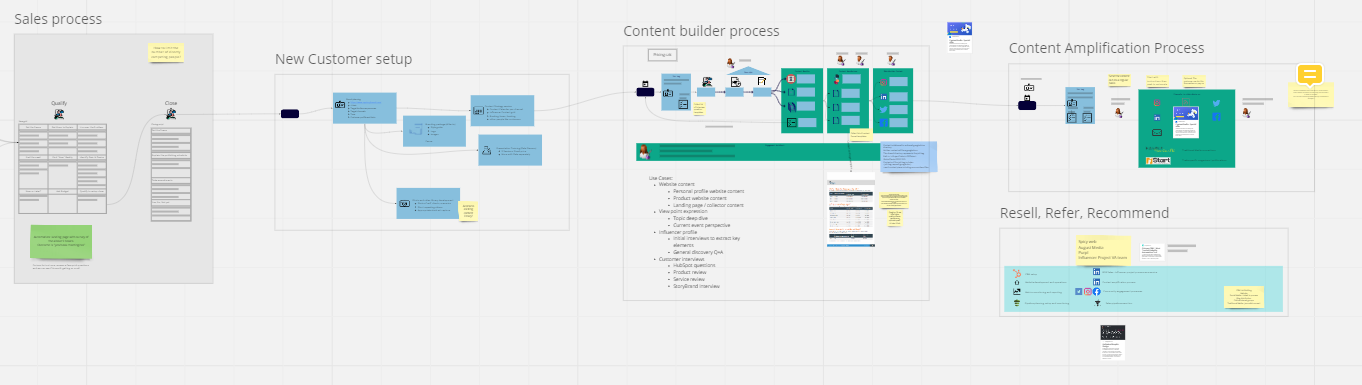Select the bottom blue card in New Customer setup

point(428,203)
